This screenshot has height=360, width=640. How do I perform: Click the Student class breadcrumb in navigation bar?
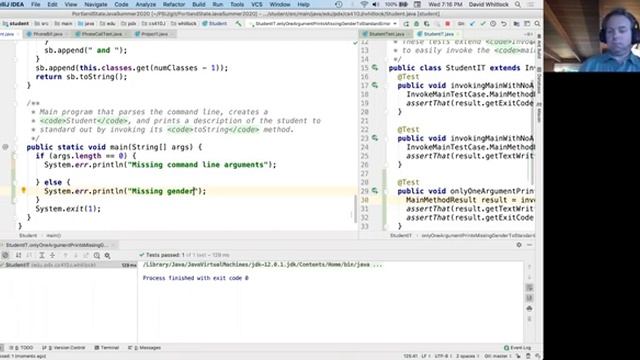pos(215,24)
